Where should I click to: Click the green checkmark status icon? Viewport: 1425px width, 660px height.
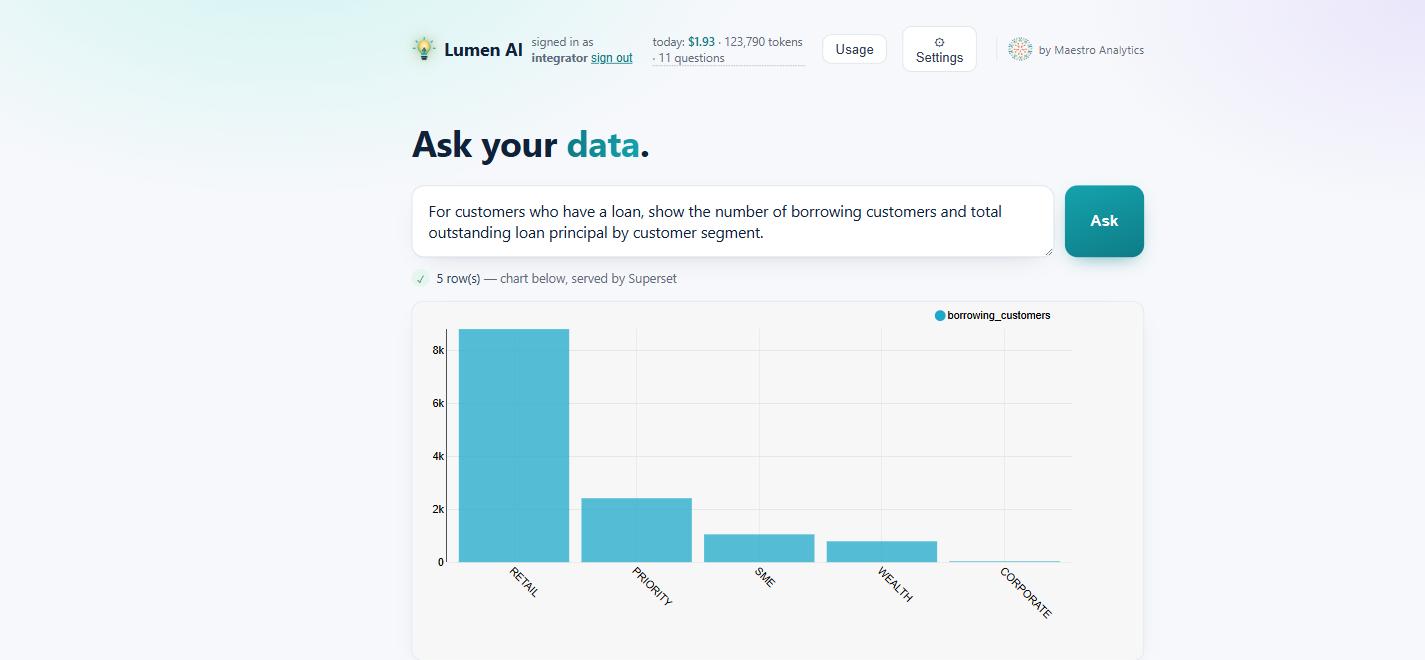pos(421,279)
